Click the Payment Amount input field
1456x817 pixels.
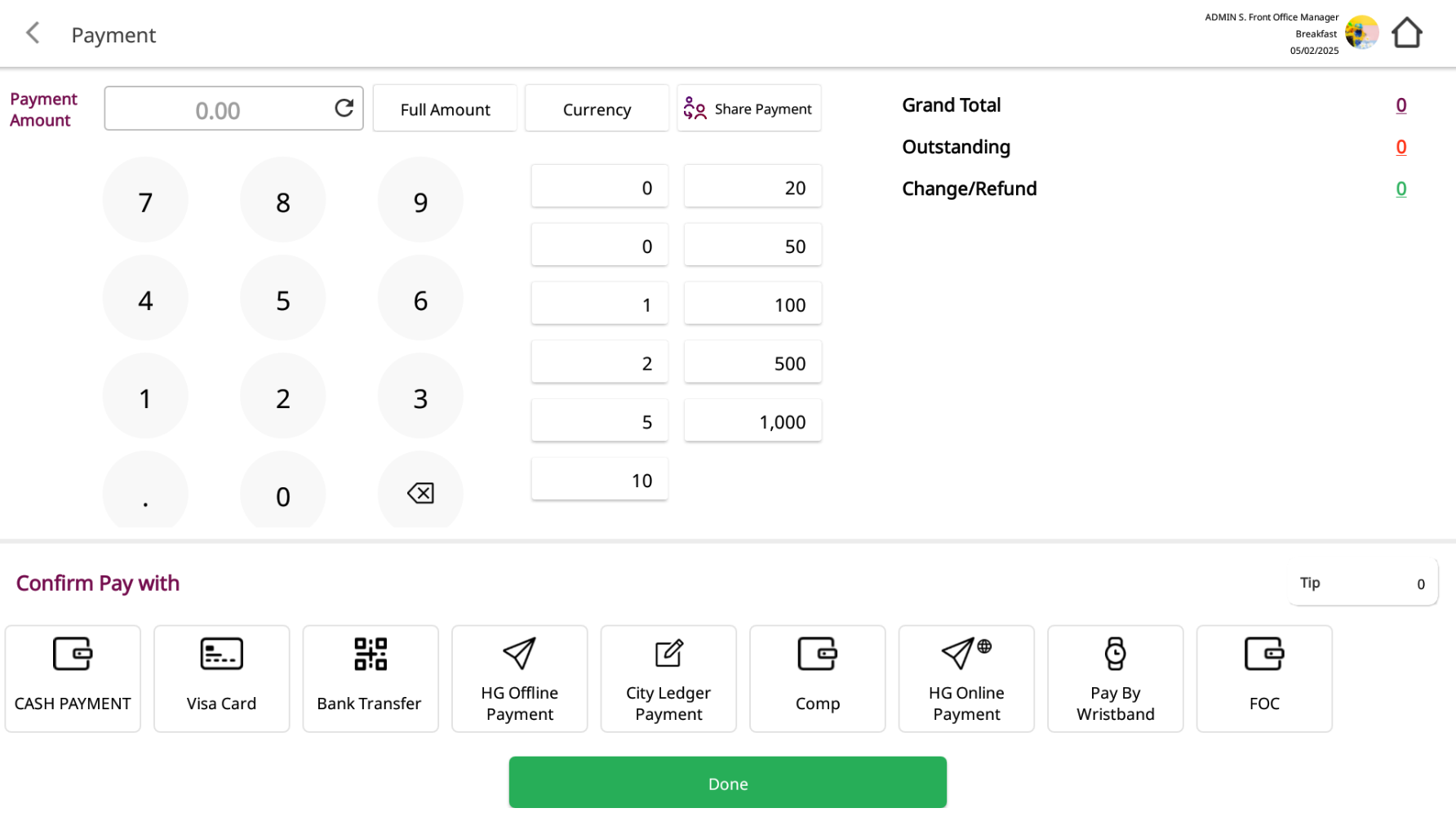point(218,109)
